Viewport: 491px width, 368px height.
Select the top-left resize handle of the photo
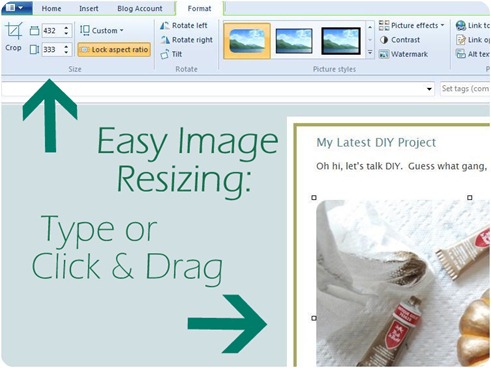pyautogui.click(x=314, y=198)
